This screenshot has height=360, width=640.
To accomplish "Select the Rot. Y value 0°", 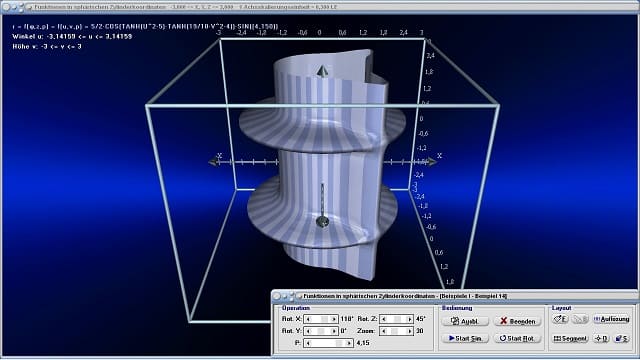I will tap(343, 331).
